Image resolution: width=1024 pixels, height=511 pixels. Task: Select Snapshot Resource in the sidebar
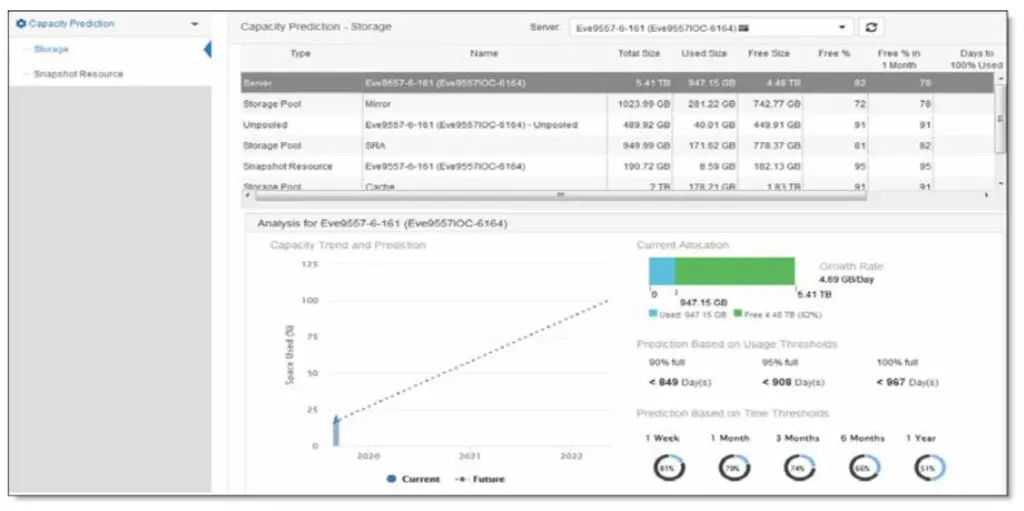pyautogui.click(x=78, y=74)
